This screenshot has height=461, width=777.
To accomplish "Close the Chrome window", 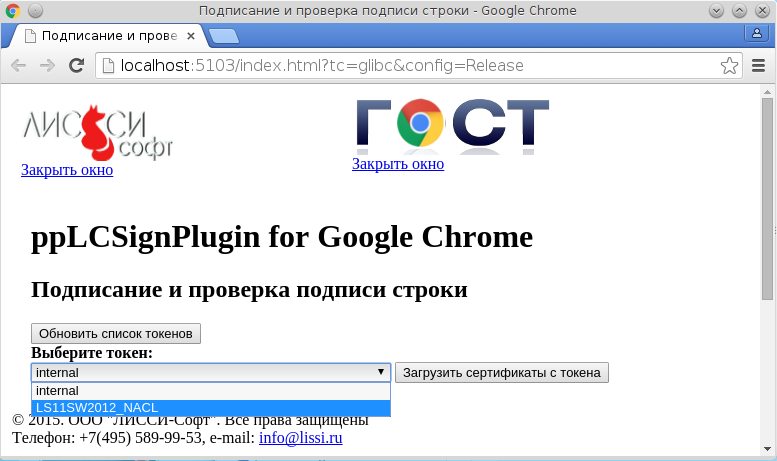I will point(762,10).
